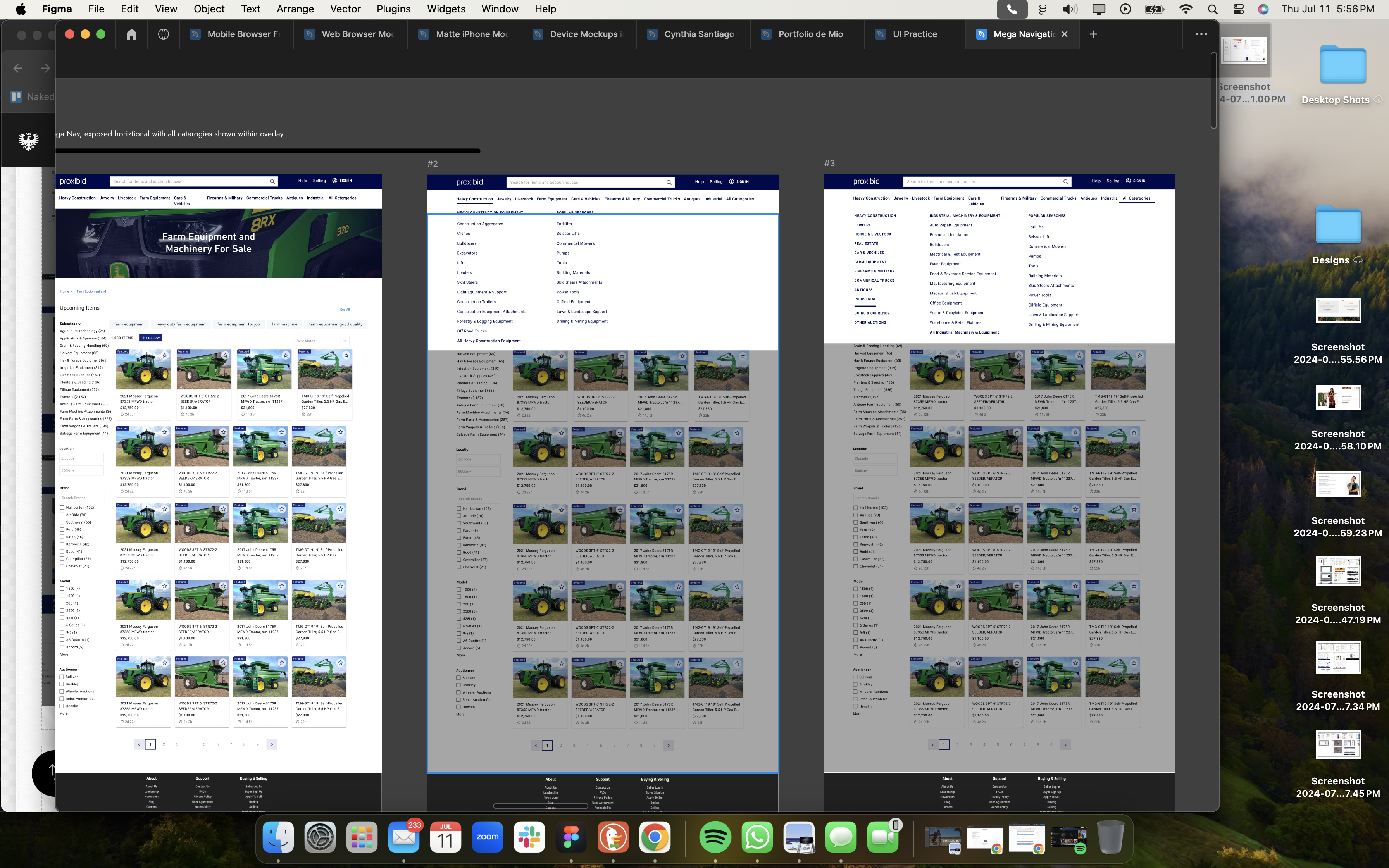The height and width of the screenshot is (868, 1389).
Task: Open Figma icon in the Dock
Action: click(571, 837)
